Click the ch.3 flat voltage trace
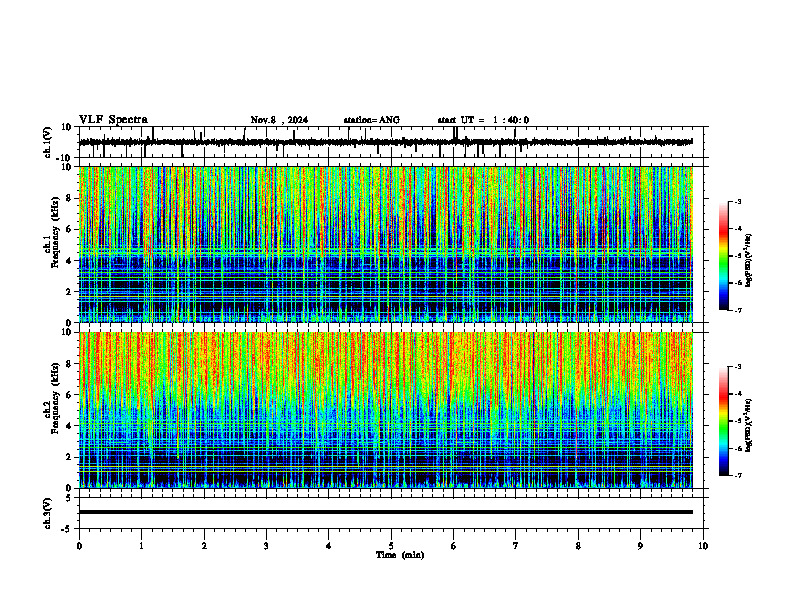Screen dimensions: 792x612 tap(385, 512)
